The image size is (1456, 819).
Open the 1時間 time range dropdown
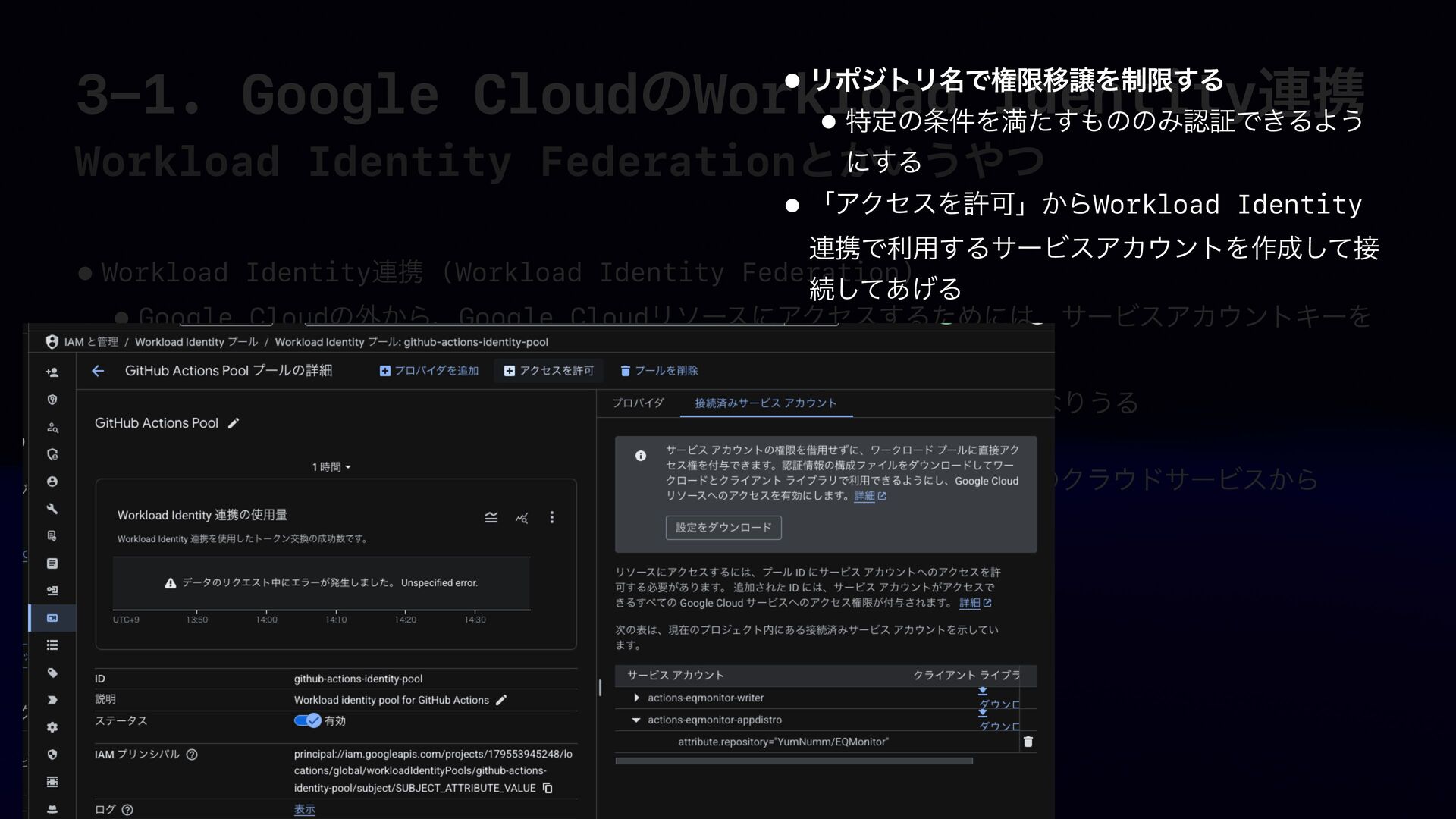point(331,467)
